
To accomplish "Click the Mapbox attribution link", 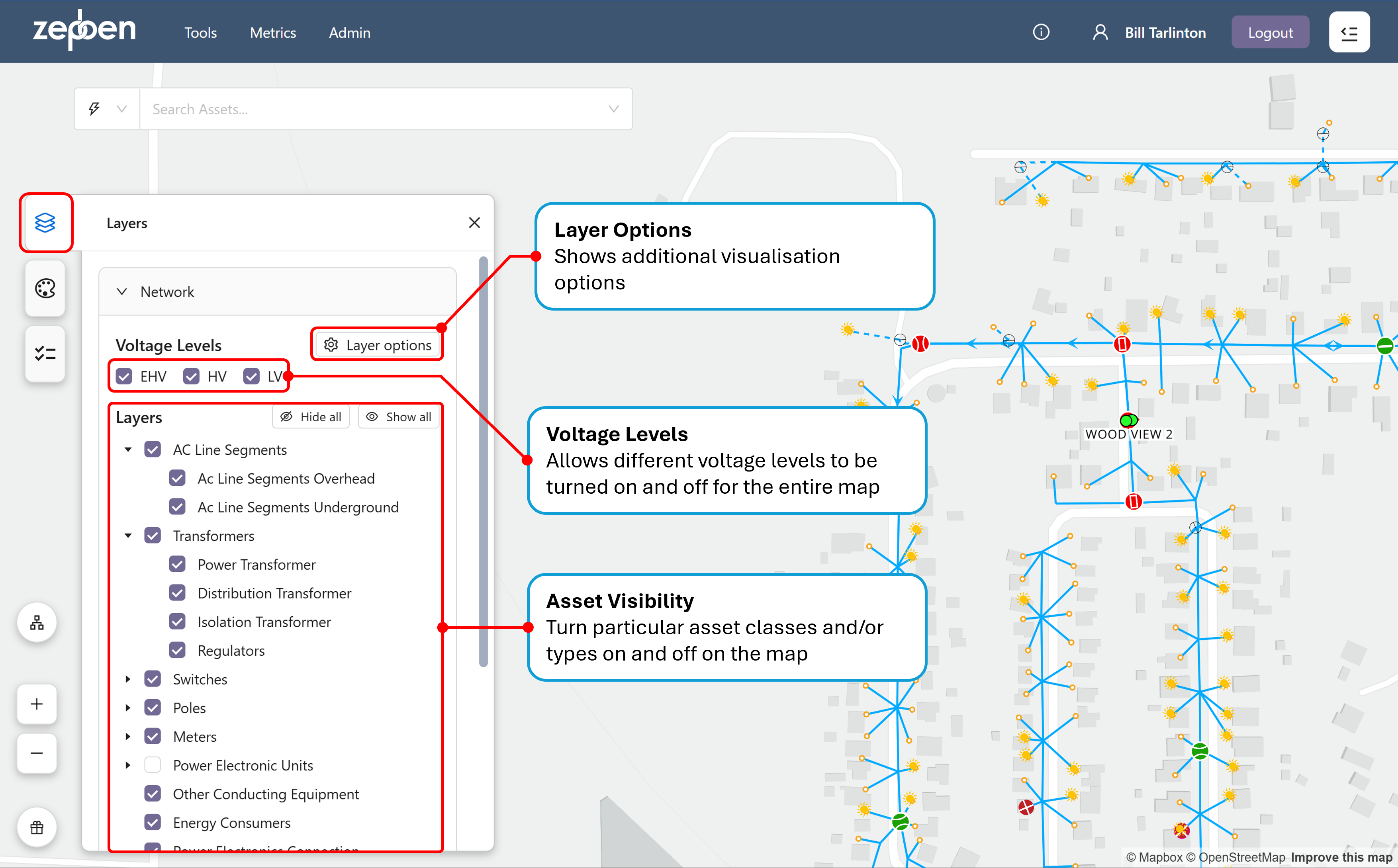I will click(1154, 857).
